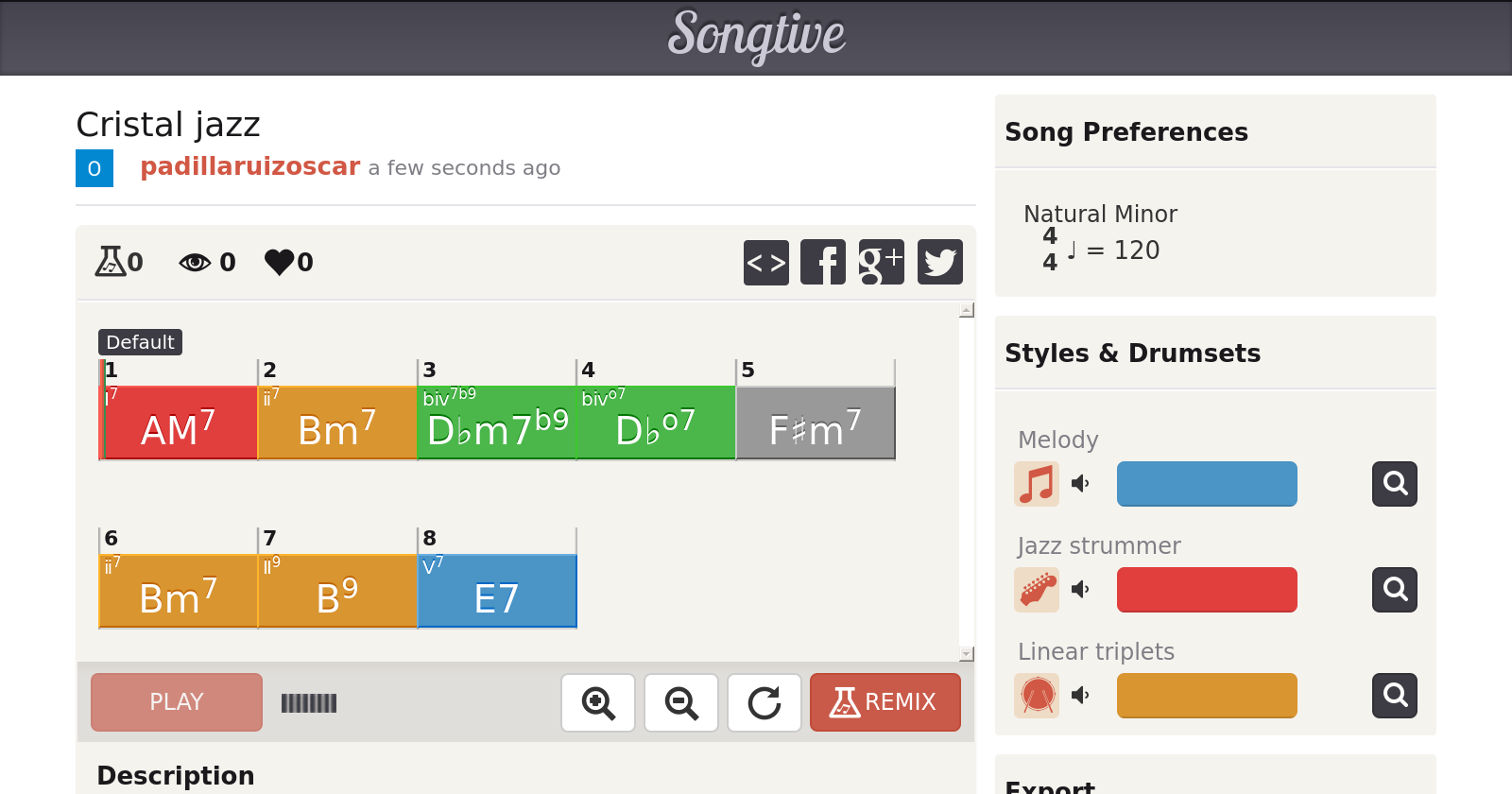Open padillaruizoscar's profile link
The image size is (1512, 794).
[x=250, y=166]
